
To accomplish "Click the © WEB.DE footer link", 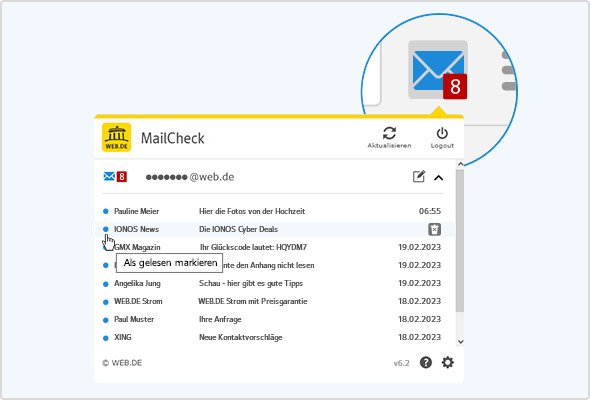I will point(122,363).
